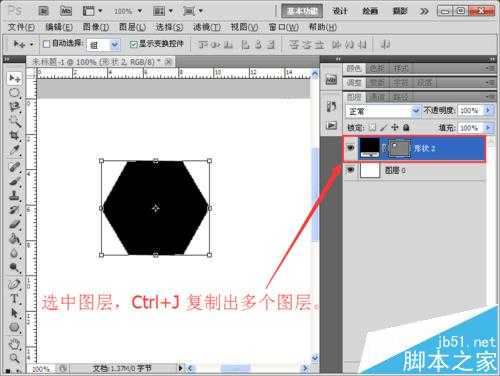This screenshot has width=500, height=376.
Task: Select the Polygon shape tool
Action: point(15,327)
